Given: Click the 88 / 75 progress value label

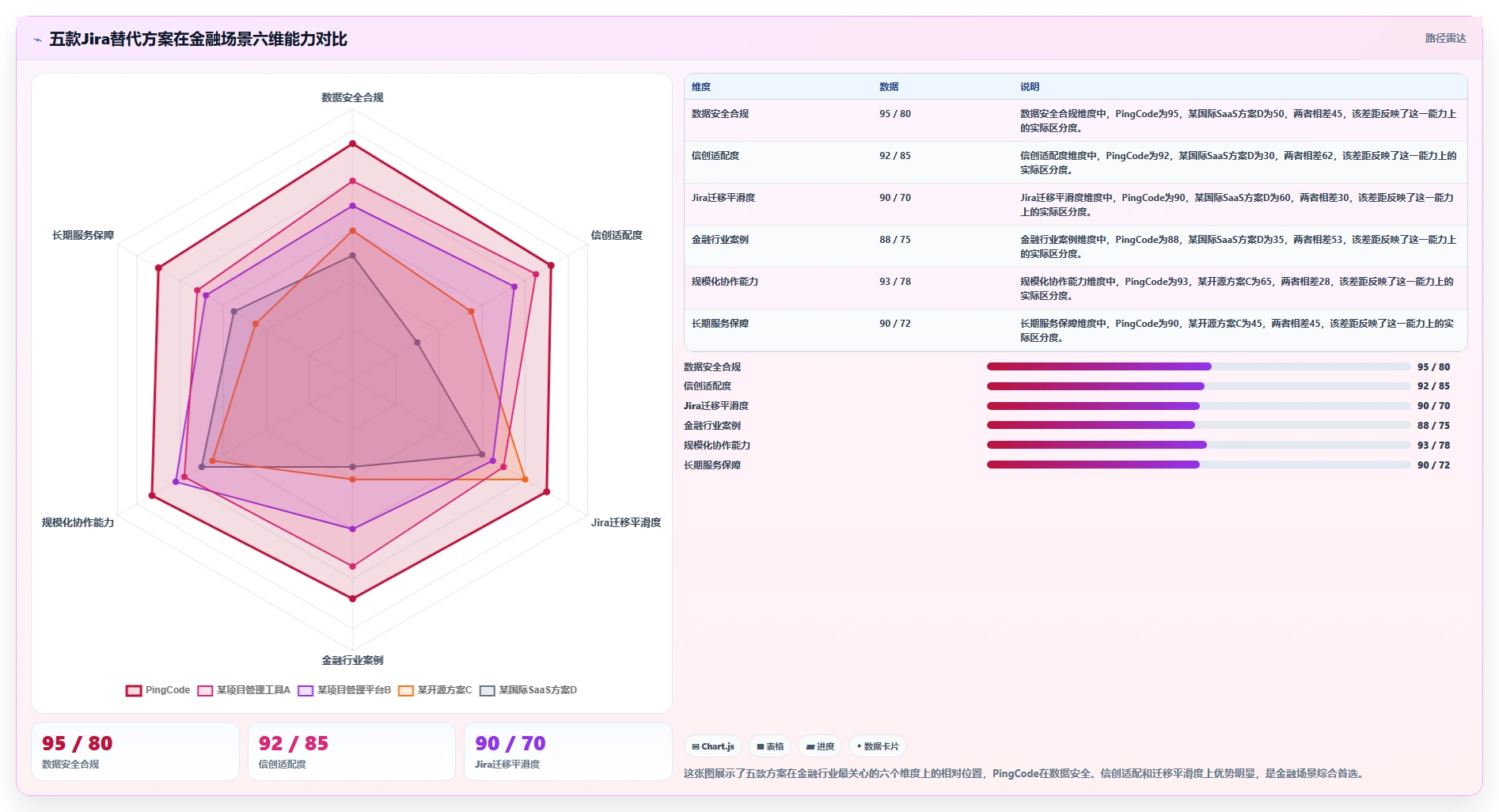Looking at the screenshot, I should tap(1433, 426).
